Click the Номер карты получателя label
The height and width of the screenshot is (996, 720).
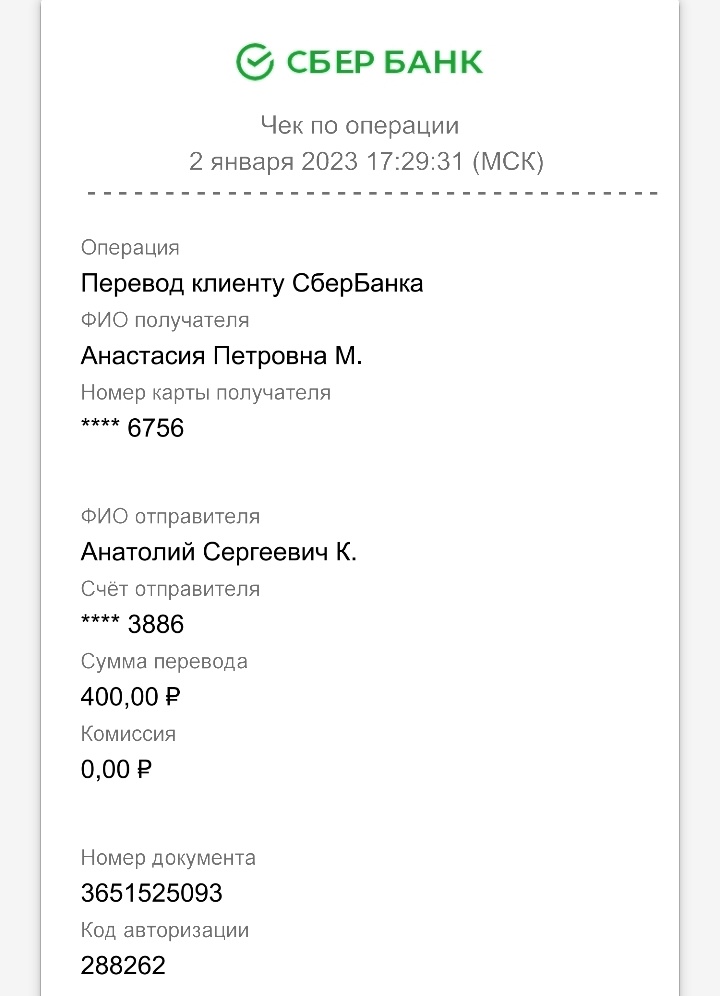point(206,393)
